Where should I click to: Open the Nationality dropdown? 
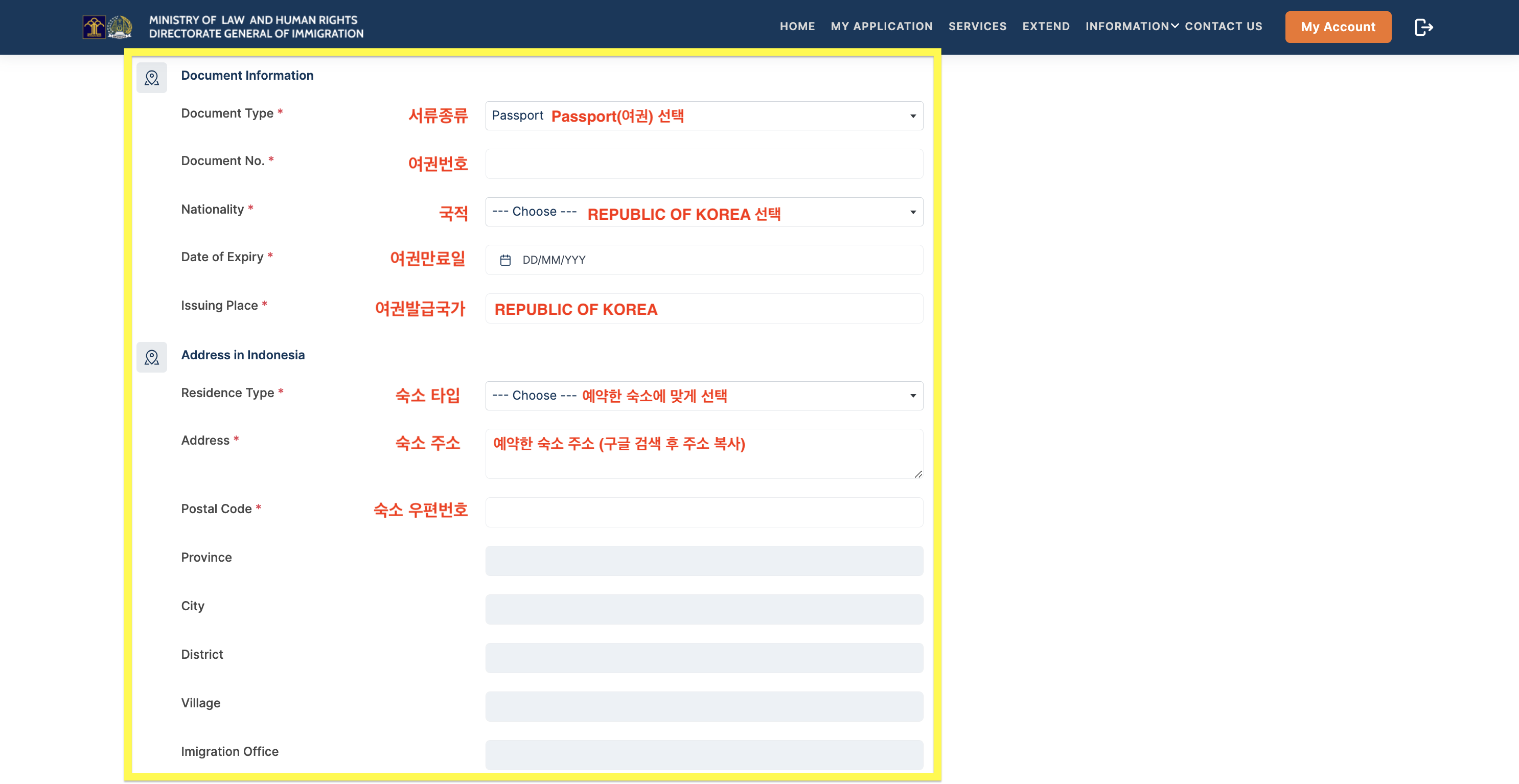[x=704, y=212]
